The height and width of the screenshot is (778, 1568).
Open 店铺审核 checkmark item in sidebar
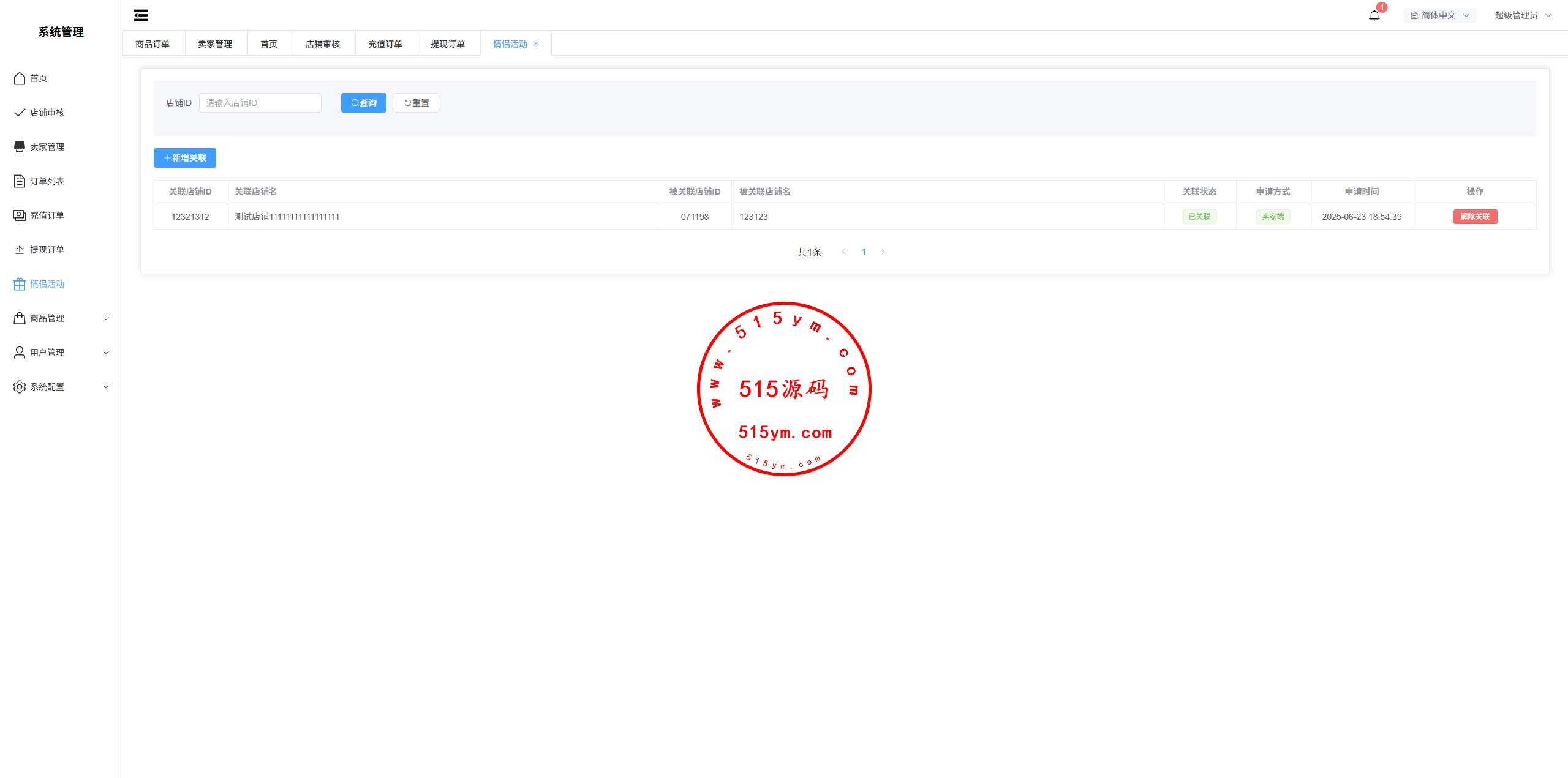click(x=20, y=113)
